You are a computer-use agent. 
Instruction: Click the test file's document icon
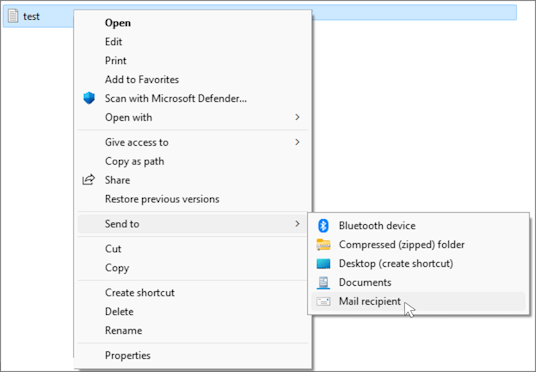[x=13, y=16]
